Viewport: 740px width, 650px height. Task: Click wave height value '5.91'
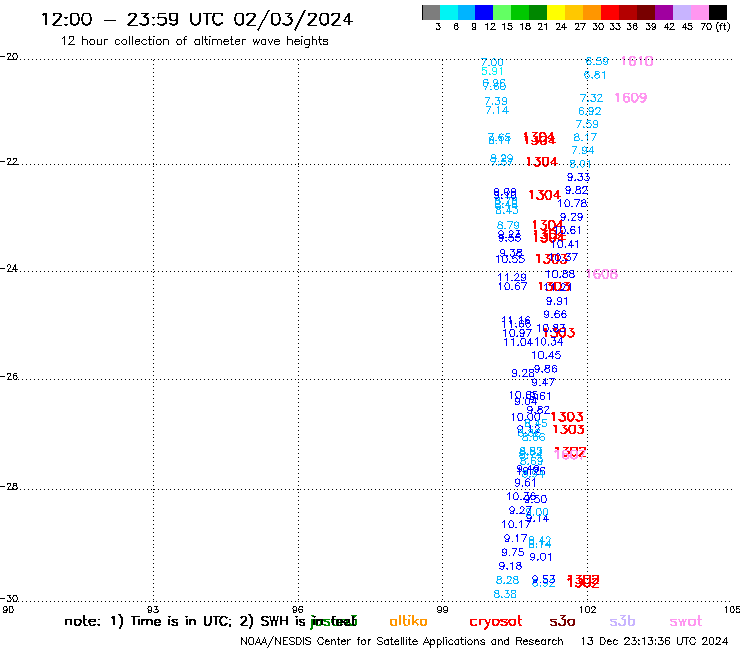492,71
